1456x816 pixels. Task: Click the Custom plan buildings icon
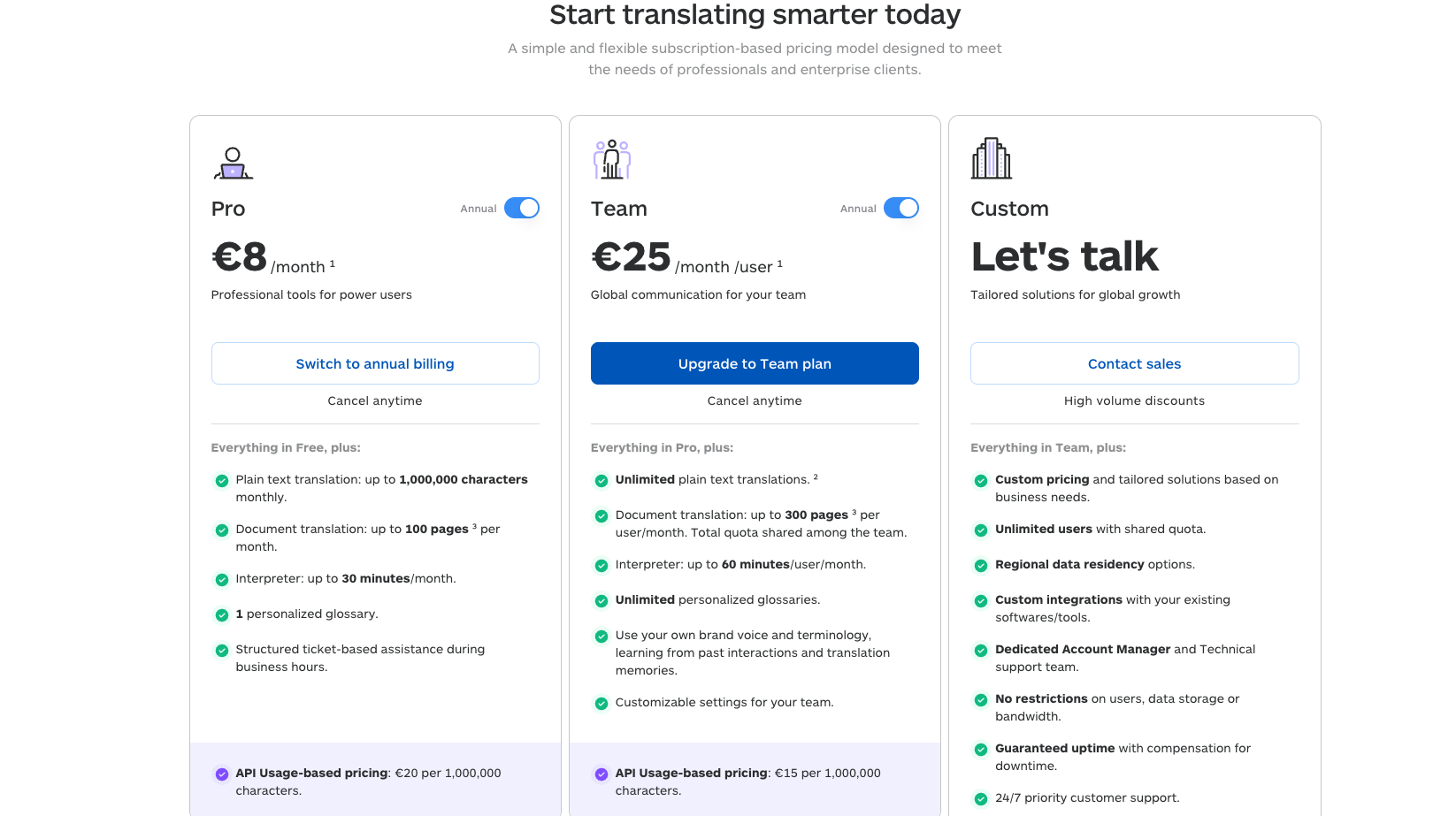[991, 159]
